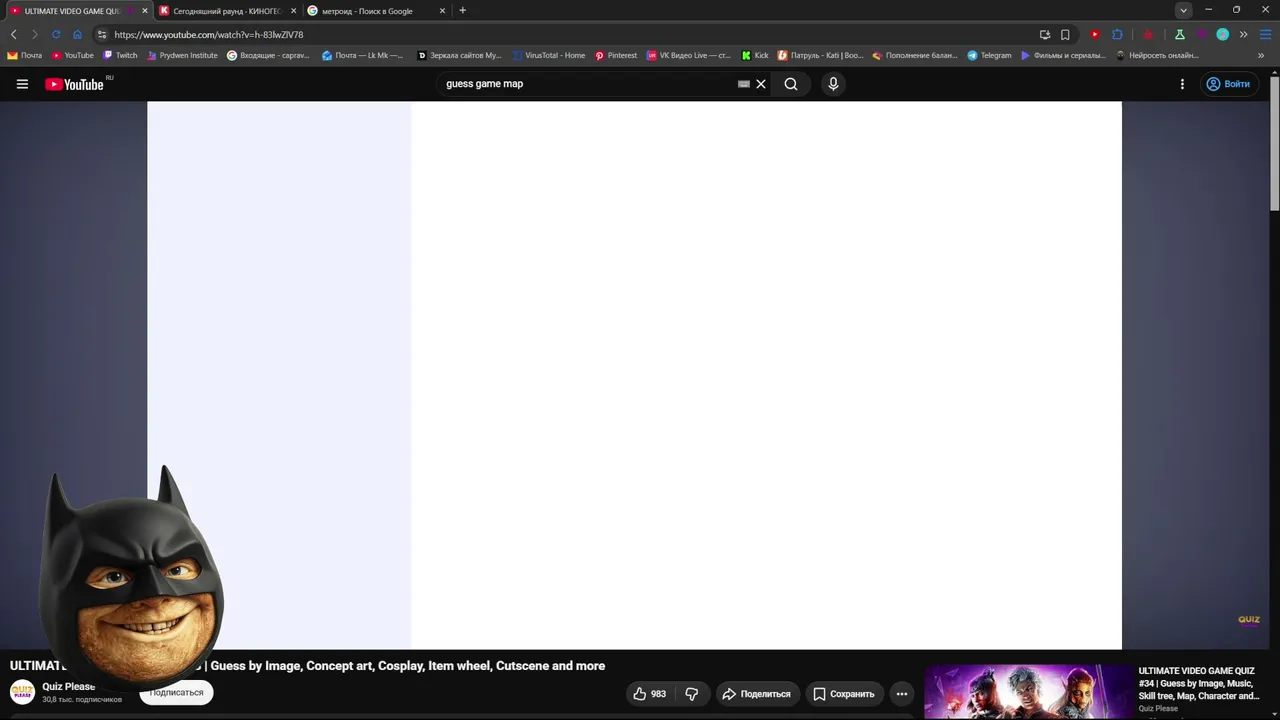View site information for the address bar
The height and width of the screenshot is (720, 1280).
pyautogui.click(x=102, y=34)
